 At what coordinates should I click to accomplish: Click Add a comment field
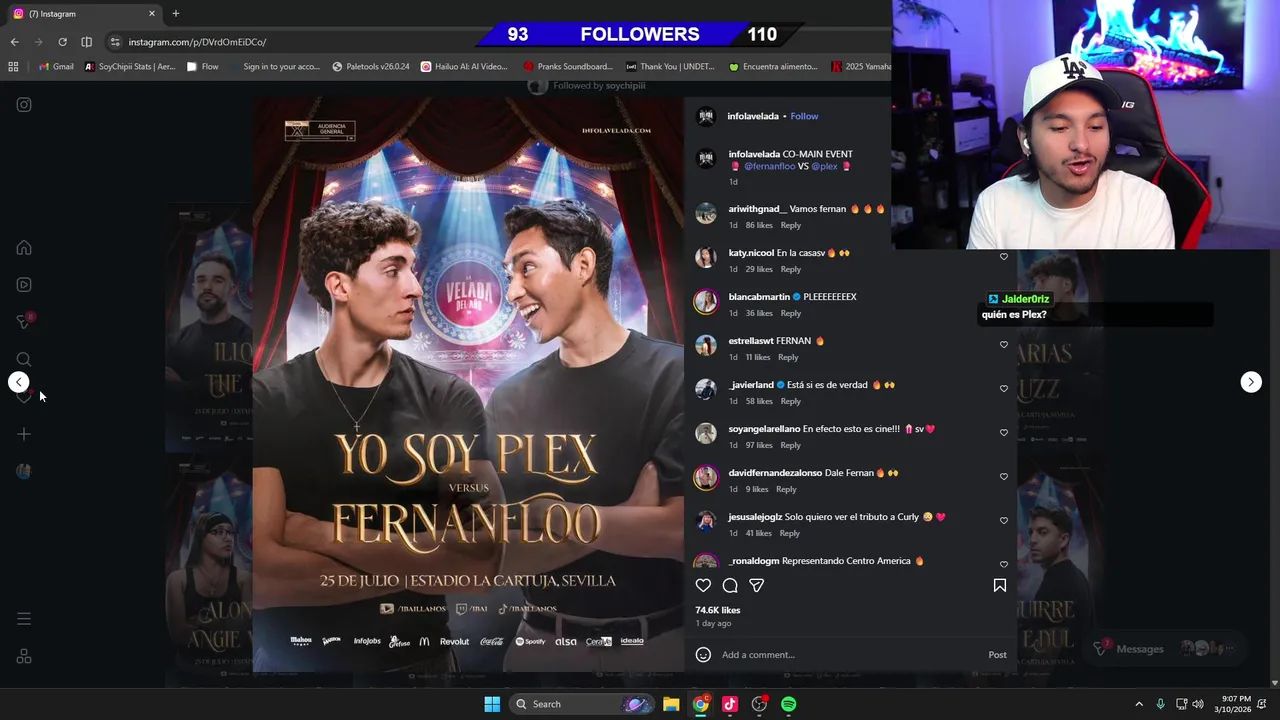(x=850, y=655)
